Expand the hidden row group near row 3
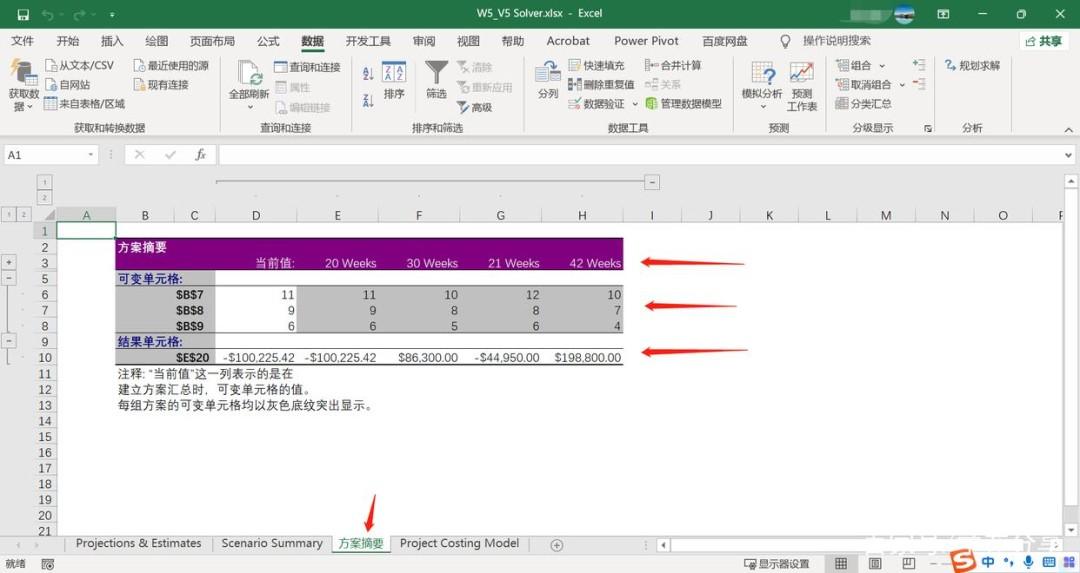 coord(9,262)
